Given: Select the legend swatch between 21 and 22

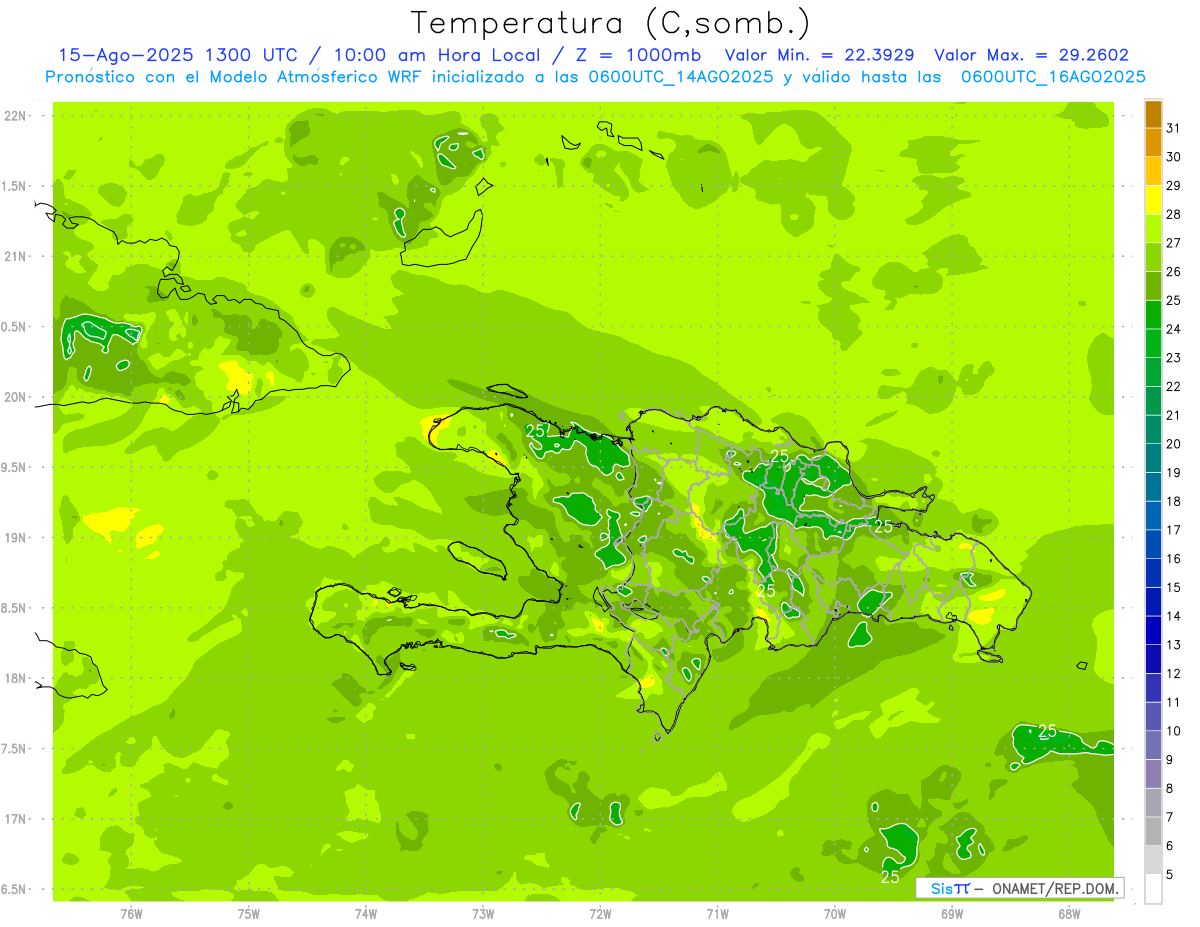Looking at the screenshot, I should (x=1153, y=401).
